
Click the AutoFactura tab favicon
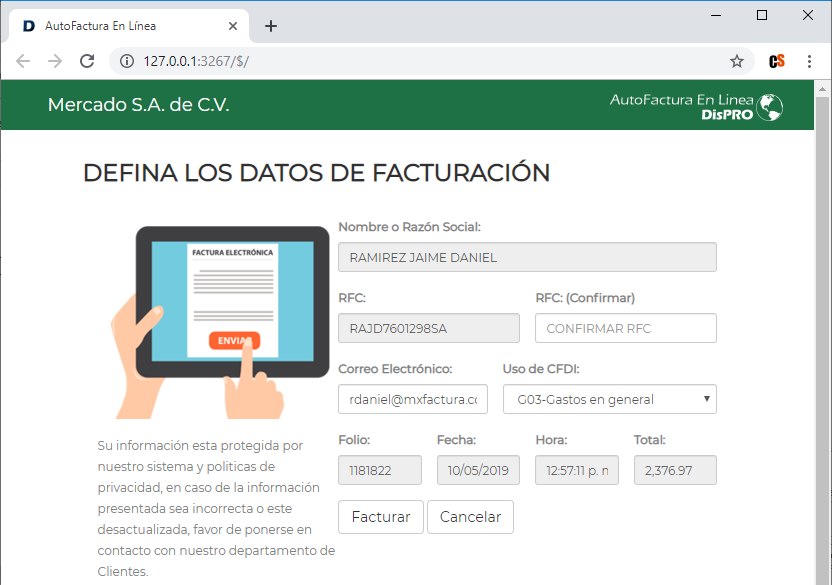[27, 26]
